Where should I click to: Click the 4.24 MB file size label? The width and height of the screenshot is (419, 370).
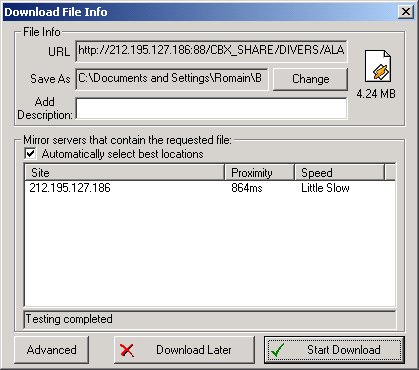tap(376, 94)
